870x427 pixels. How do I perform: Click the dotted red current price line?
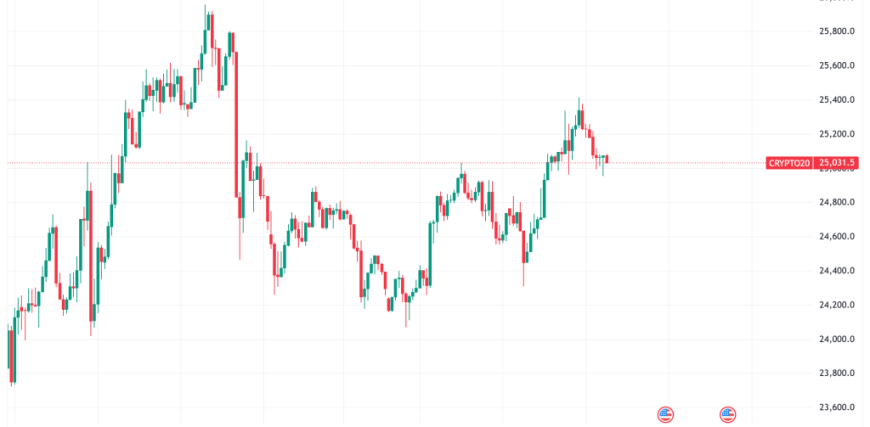[x=400, y=162]
